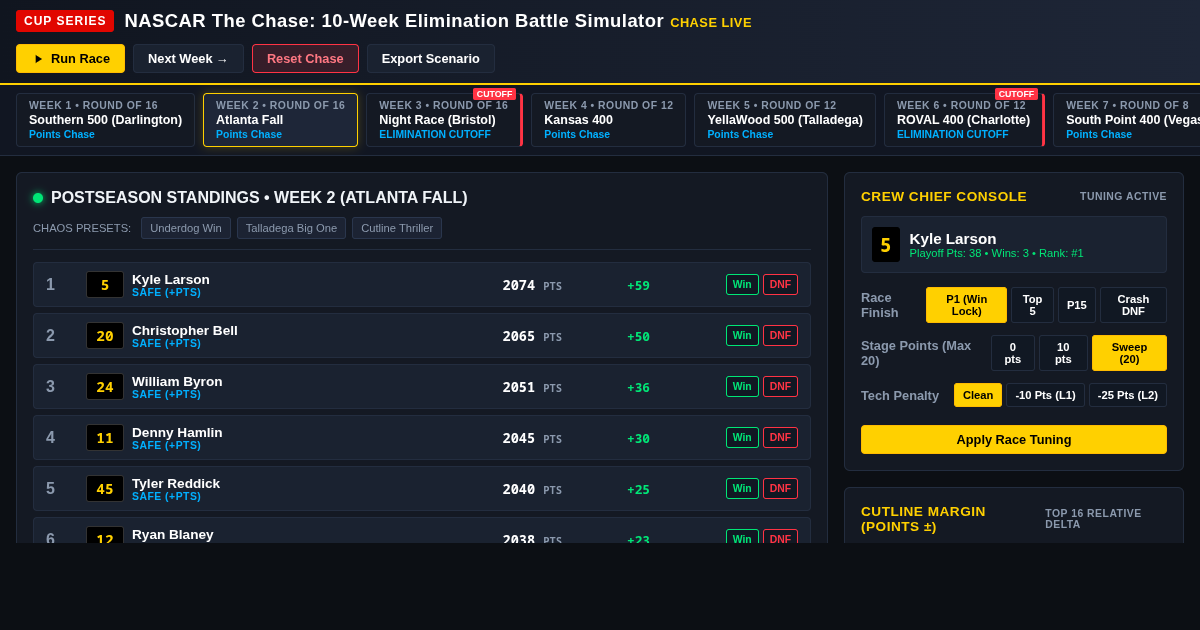
Task: Click the green live status dot
Action: click(38, 198)
